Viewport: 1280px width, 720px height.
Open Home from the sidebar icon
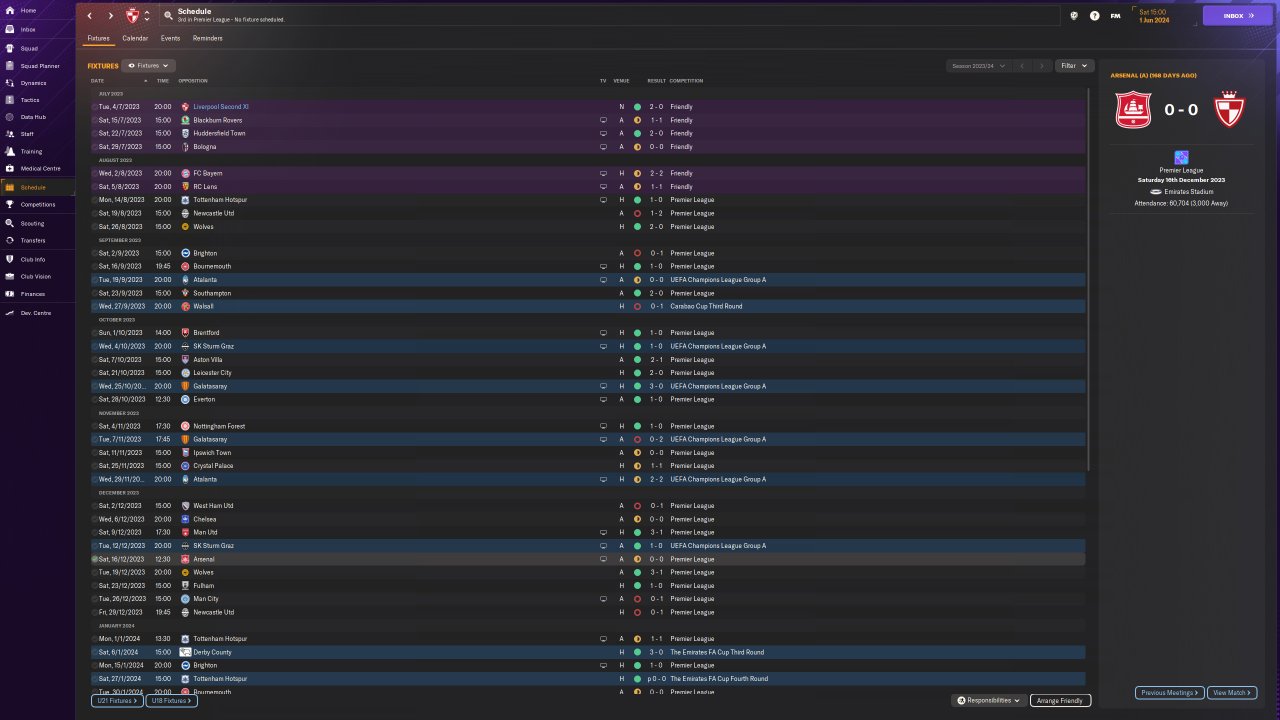coord(10,10)
